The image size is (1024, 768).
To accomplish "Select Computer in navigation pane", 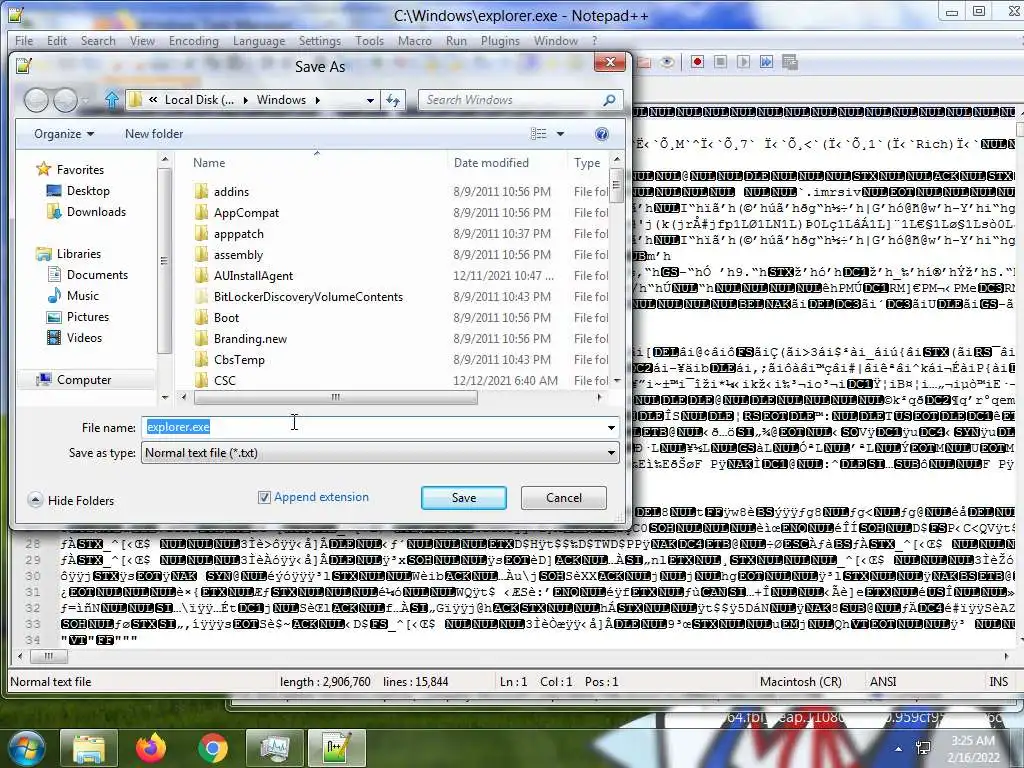I will (x=84, y=379).
